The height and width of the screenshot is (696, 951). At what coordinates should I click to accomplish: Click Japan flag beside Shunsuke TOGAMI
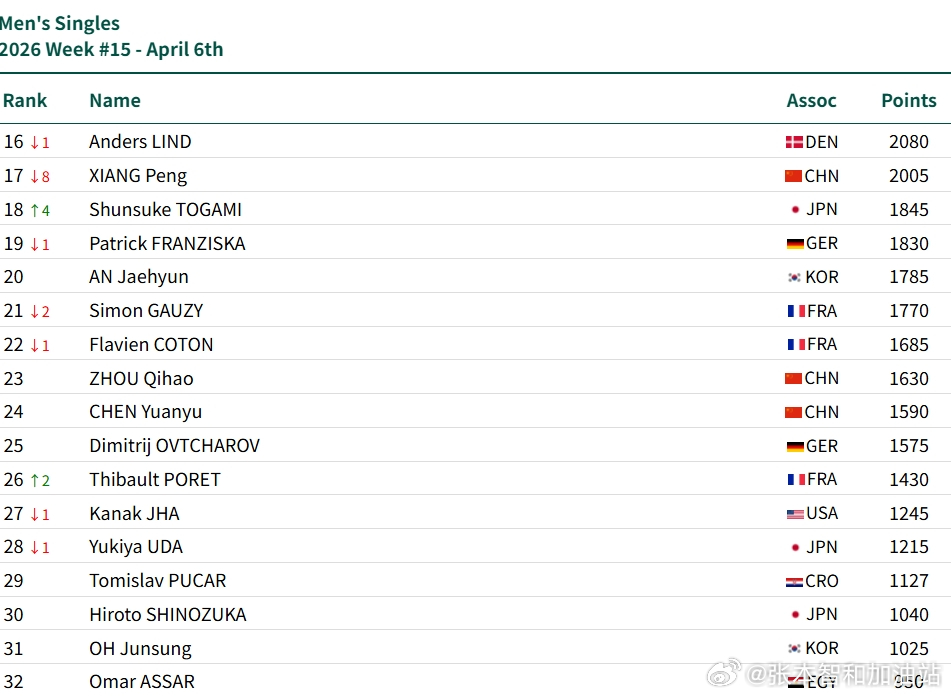[795, 210]
